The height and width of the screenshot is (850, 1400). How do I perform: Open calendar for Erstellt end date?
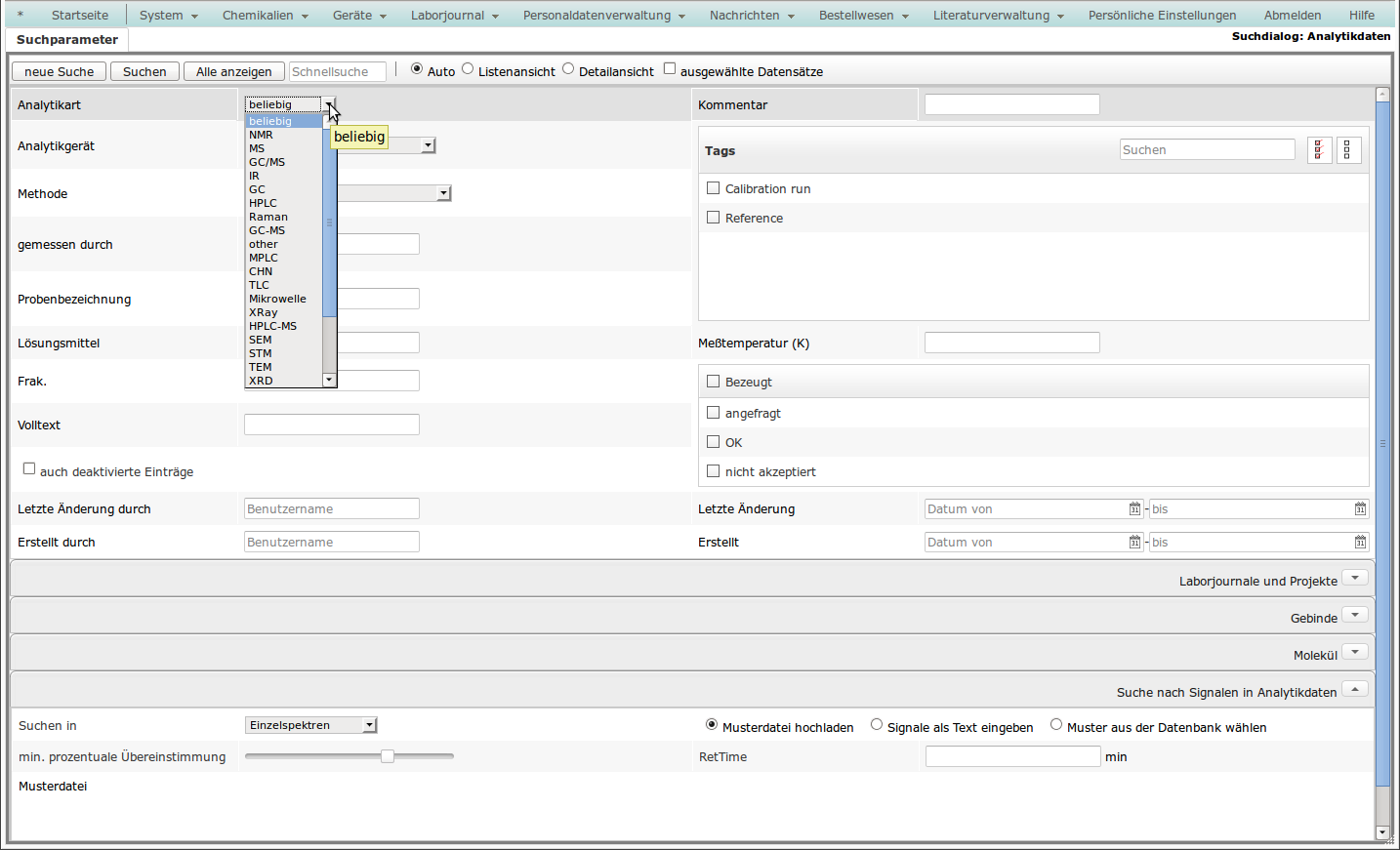pyautogui.click(x=1360, y=543)
